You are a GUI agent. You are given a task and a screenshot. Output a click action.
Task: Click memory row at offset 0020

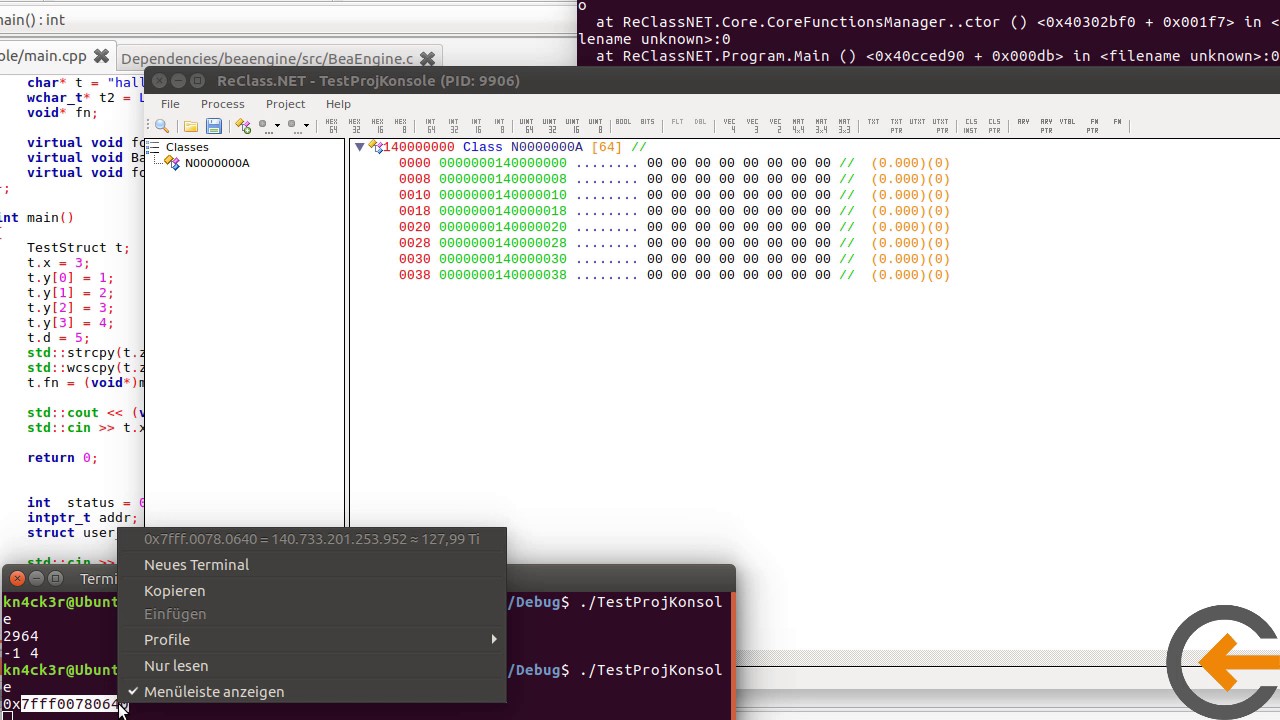(674, 227)
